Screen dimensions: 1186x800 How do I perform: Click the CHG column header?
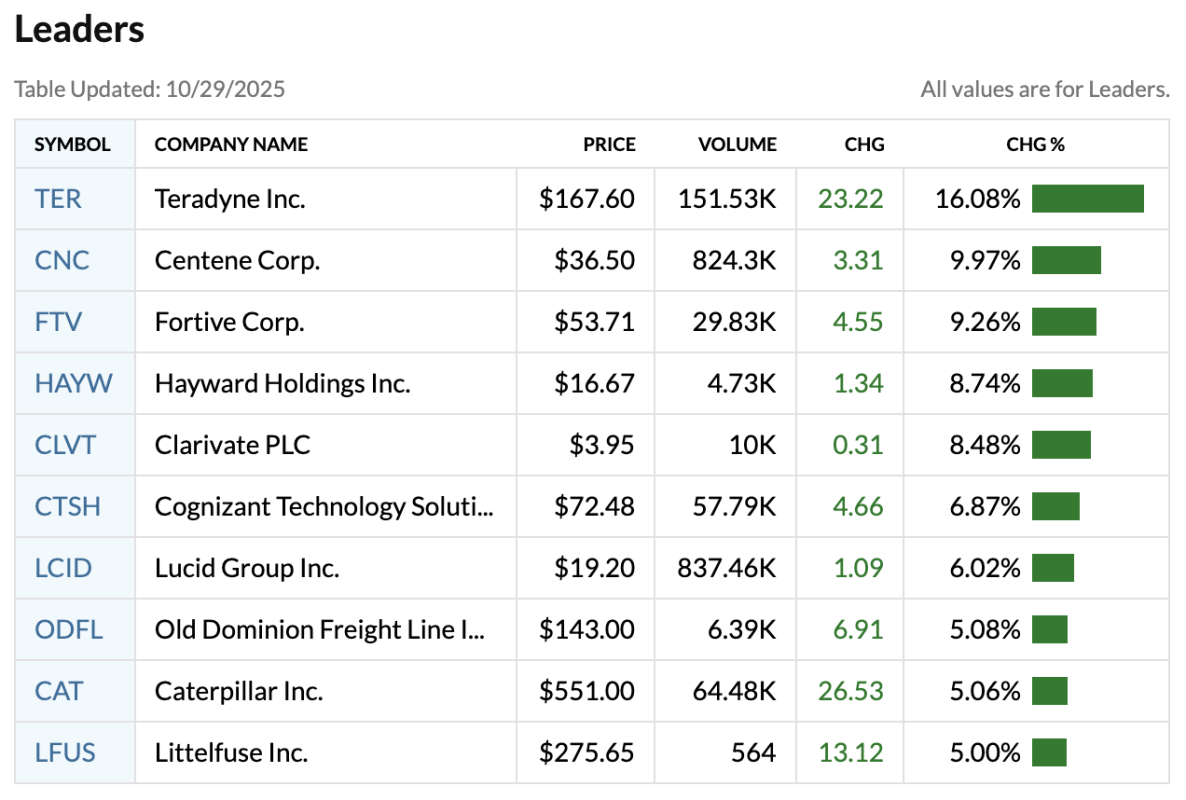click(864, 145)
